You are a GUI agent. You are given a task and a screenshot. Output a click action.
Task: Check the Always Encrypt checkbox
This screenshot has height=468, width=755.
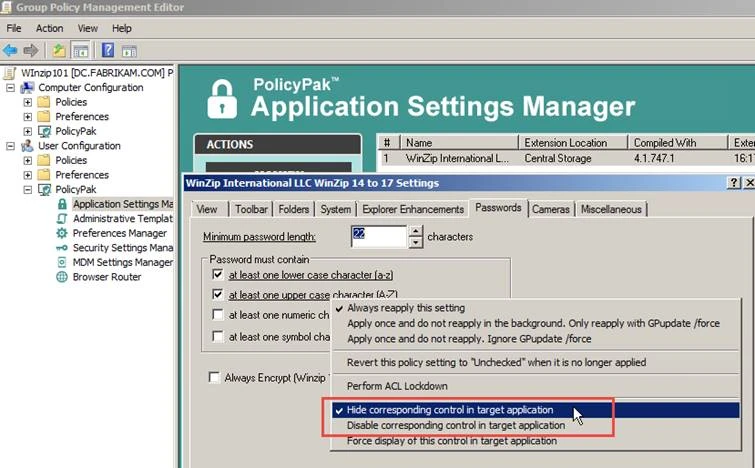pyautogui.click(x=213, y=377)
